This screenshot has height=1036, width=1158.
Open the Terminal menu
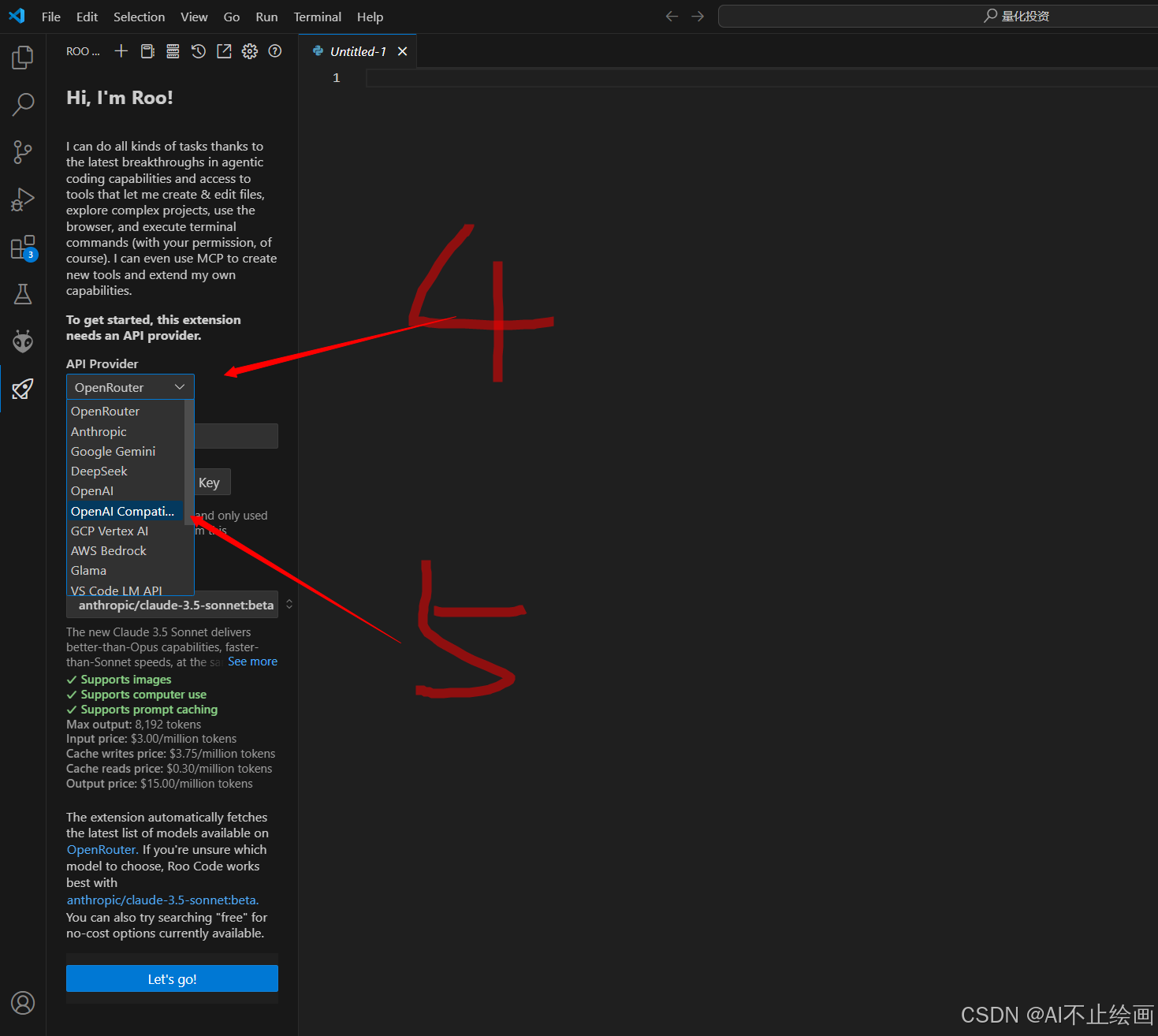[x=318, y=17]
